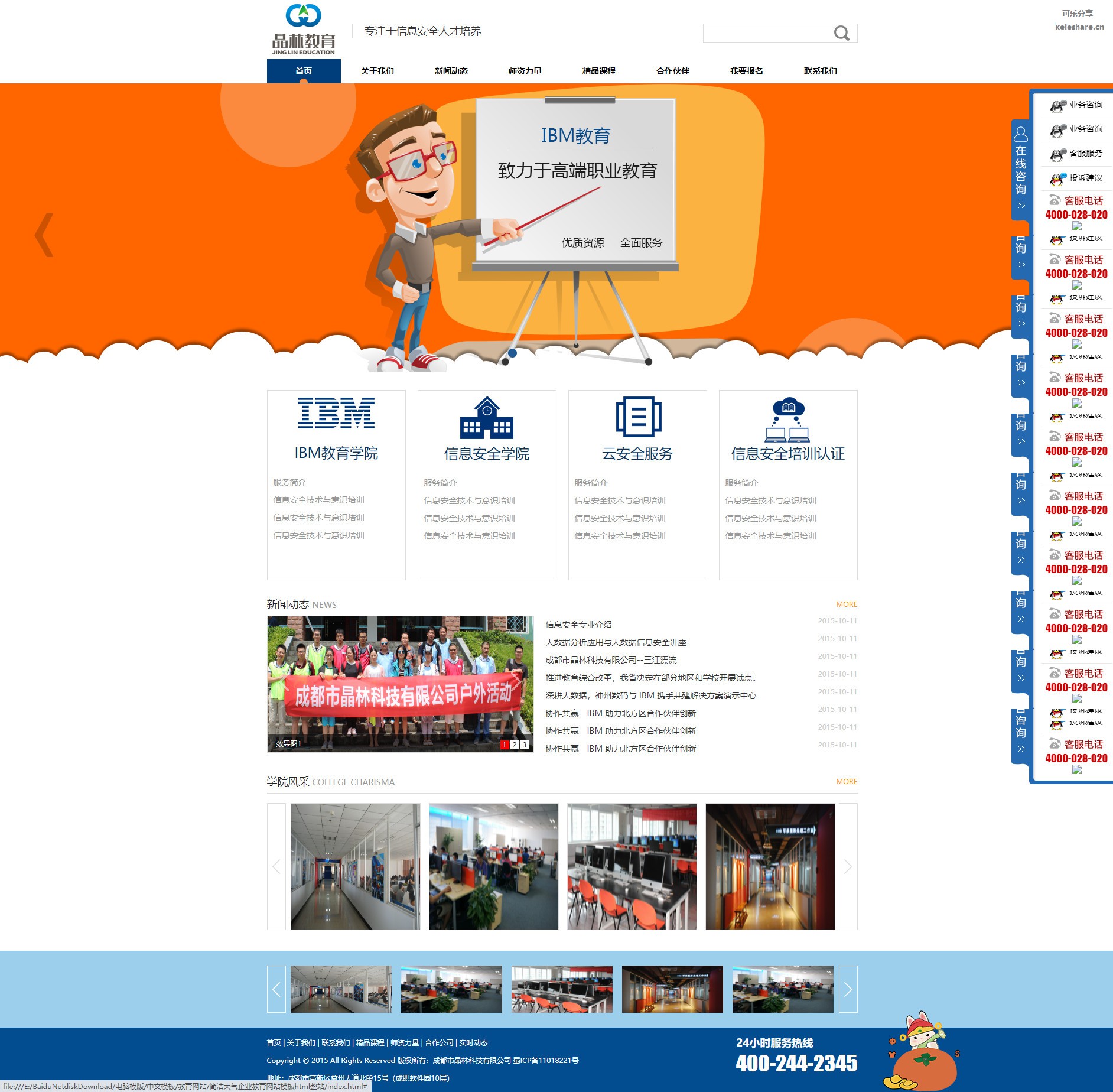Select news slide number 2
The image size is (1113, 1092).
(515, 745)
